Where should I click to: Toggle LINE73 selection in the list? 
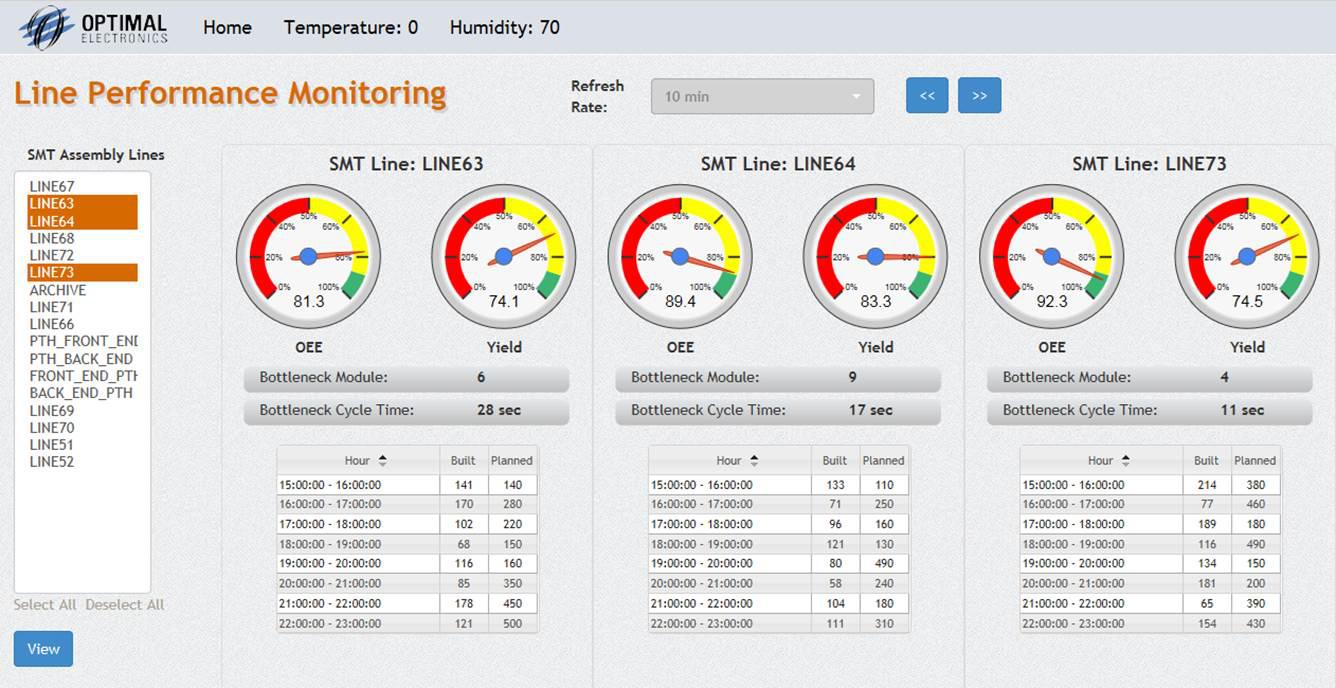(52, 272)
